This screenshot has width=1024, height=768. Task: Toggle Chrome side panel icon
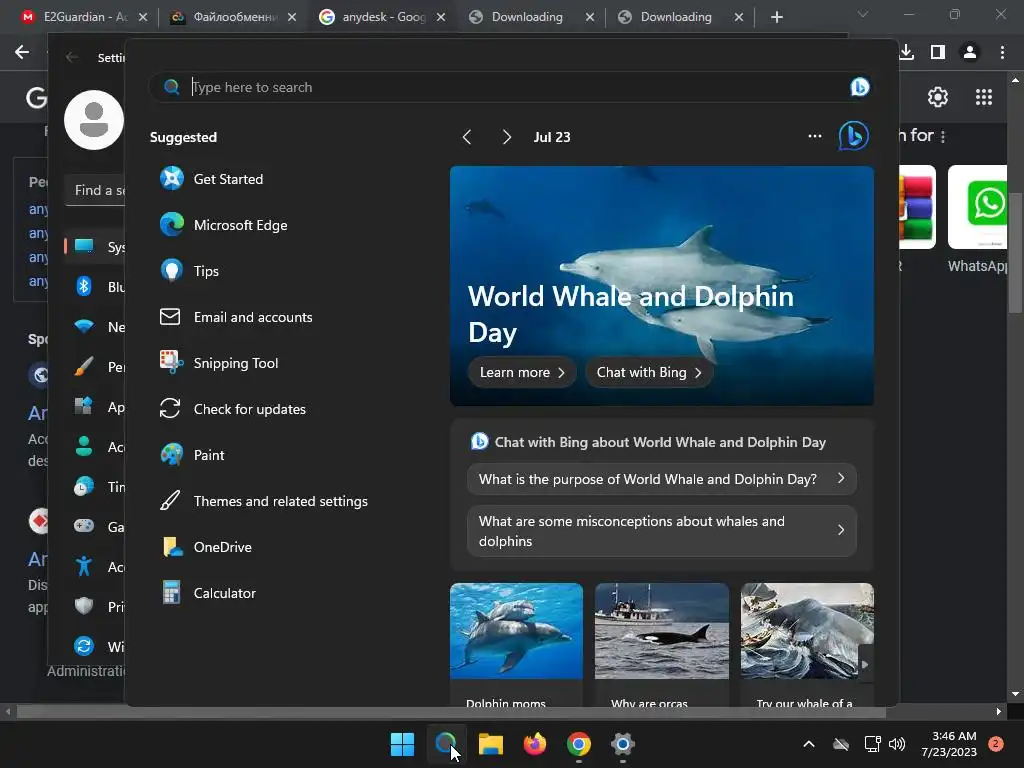click(x=938, y=52)
